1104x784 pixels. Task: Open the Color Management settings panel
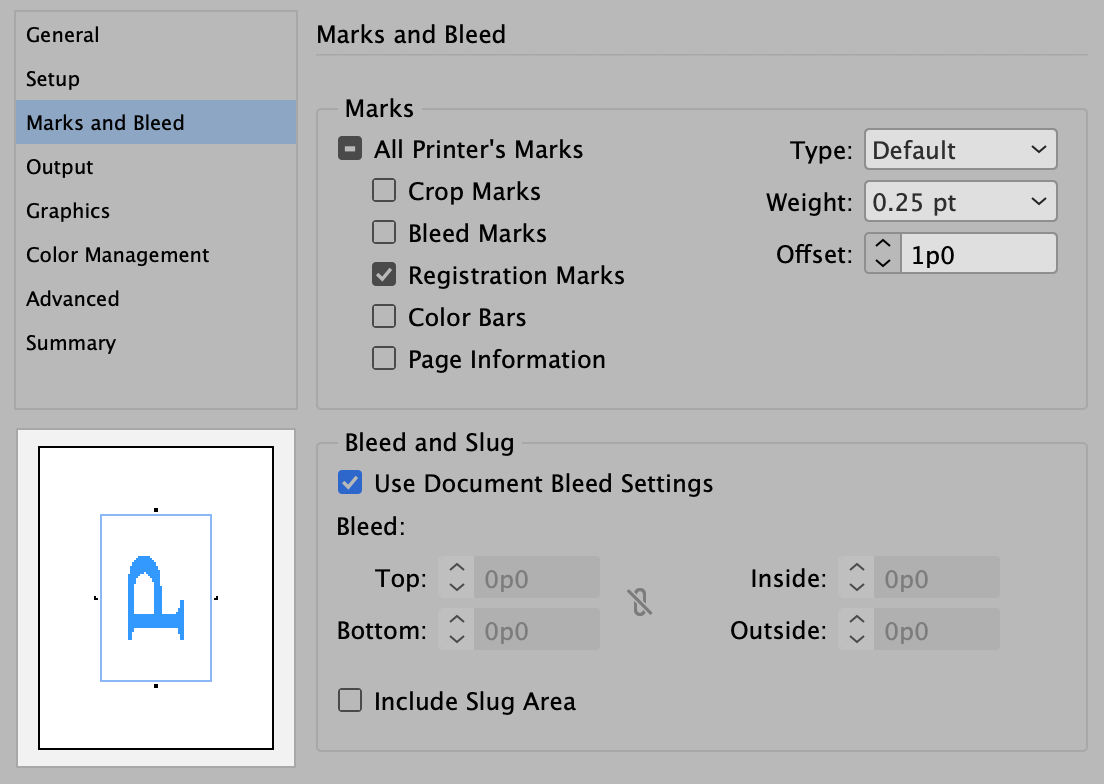point(117,255)
